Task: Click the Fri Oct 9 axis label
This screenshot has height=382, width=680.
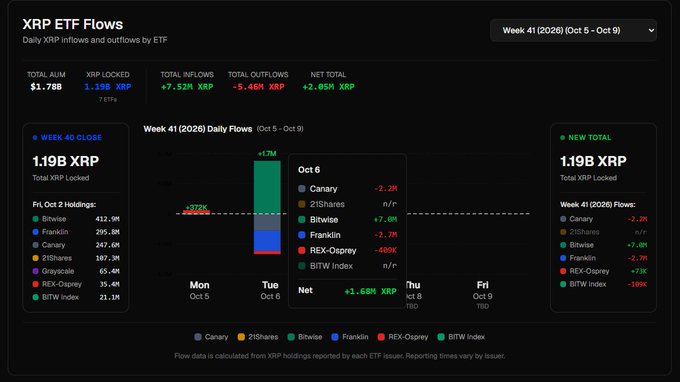Action: click(482, 290)
